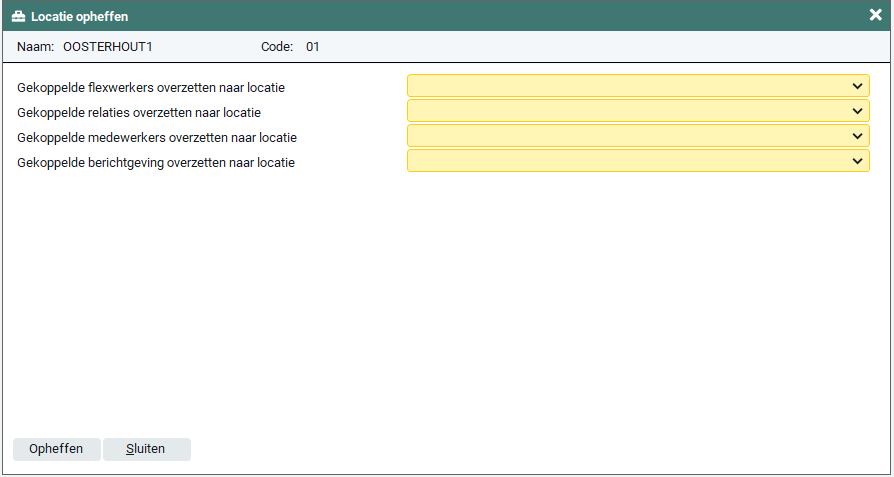Click the chevron arrow of the berichtgeving field
The width and height of the screenshot is (894, 477).
[857, 161]
